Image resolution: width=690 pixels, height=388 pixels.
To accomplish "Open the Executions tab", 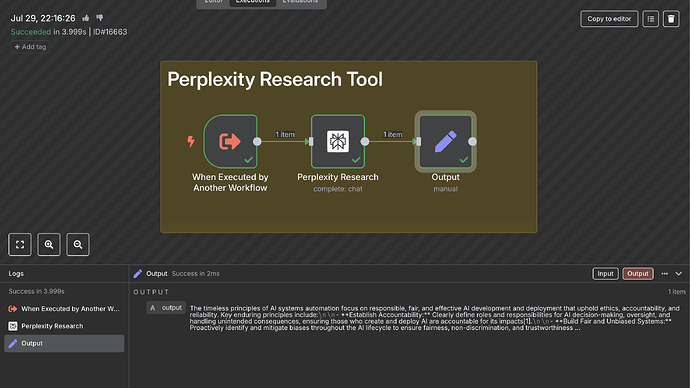I will pyautogui.click(x=253, y=3).
